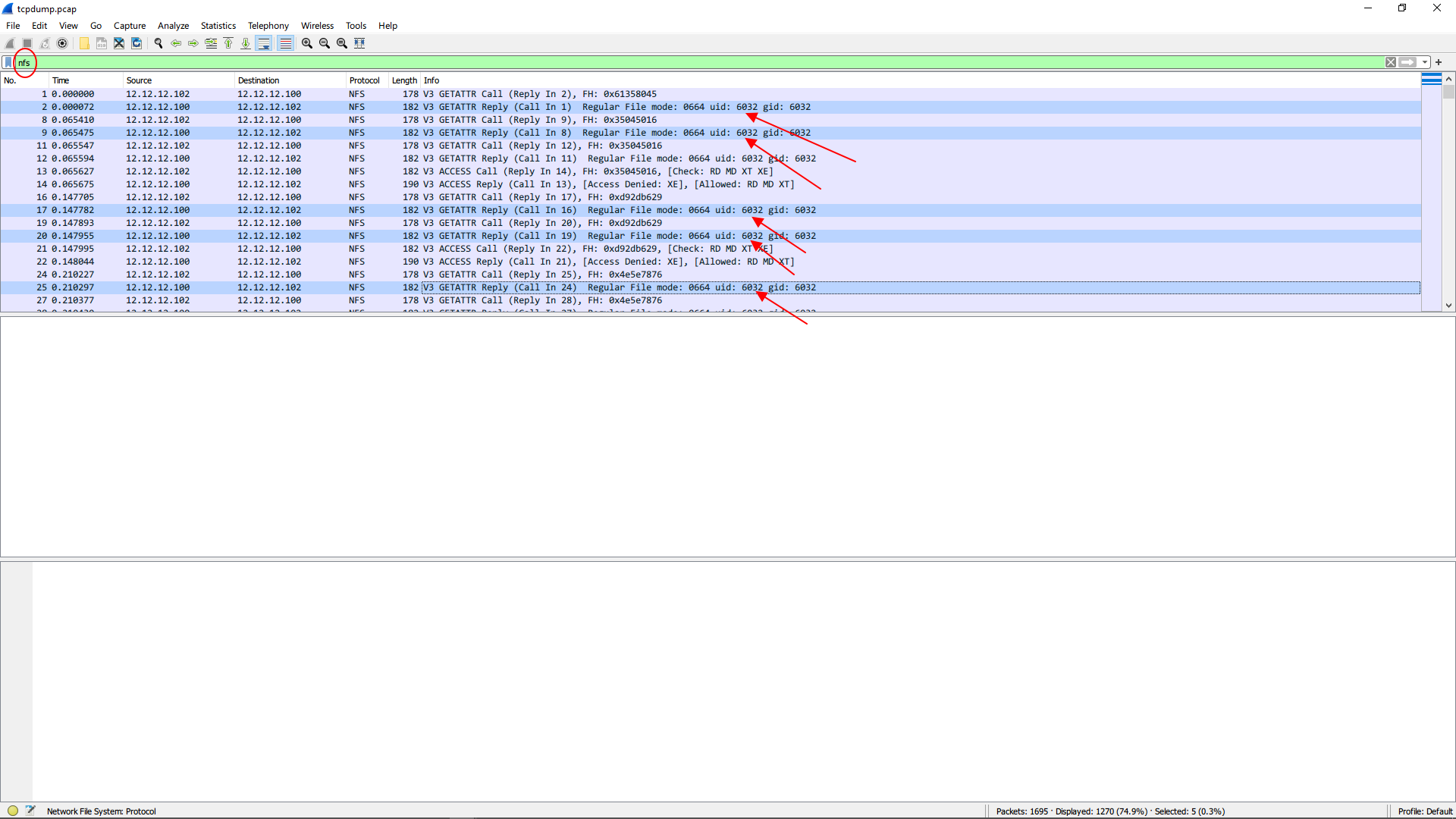Sort by the No. column header
The height and width of the screenshot is (819, 1456).
[x=25, y=80]
